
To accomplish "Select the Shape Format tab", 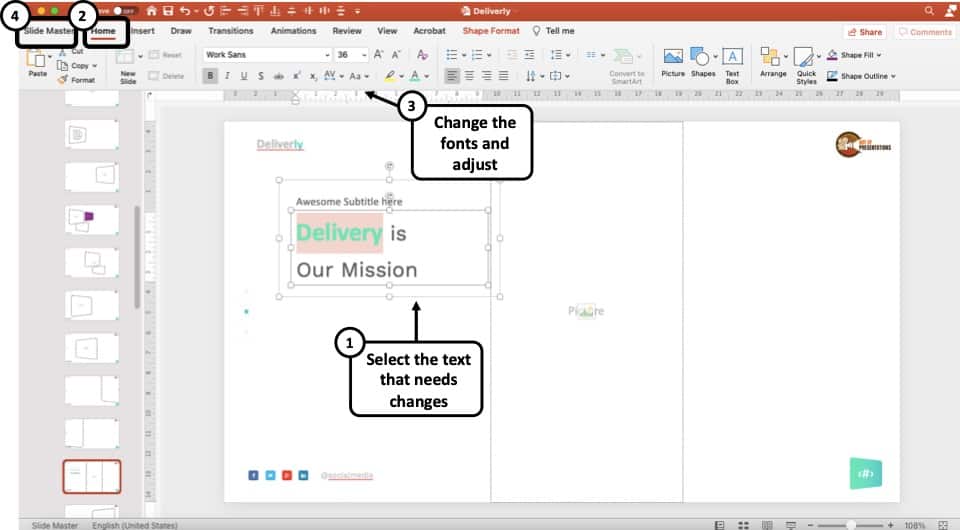I will coord(490,31).
